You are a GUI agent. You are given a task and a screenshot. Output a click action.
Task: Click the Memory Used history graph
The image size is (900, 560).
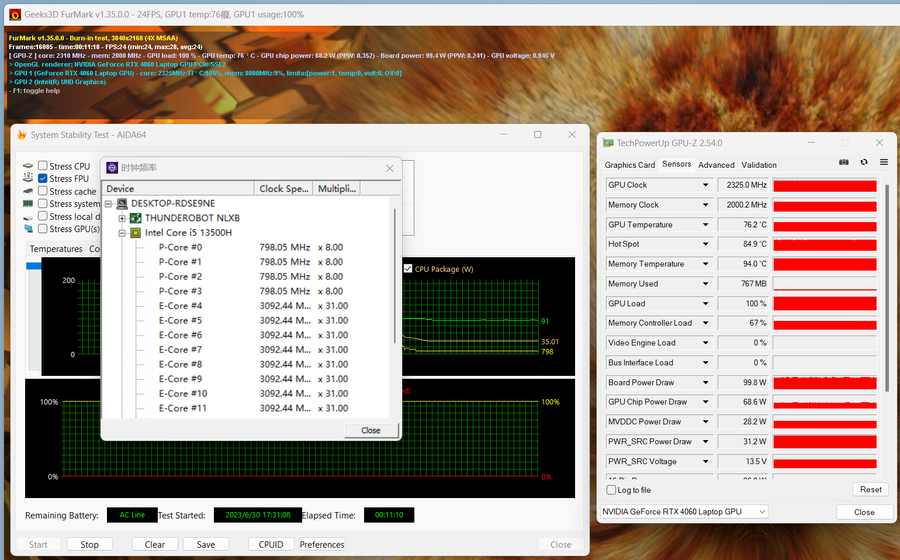pyautogui.click(x=825, y=283)
